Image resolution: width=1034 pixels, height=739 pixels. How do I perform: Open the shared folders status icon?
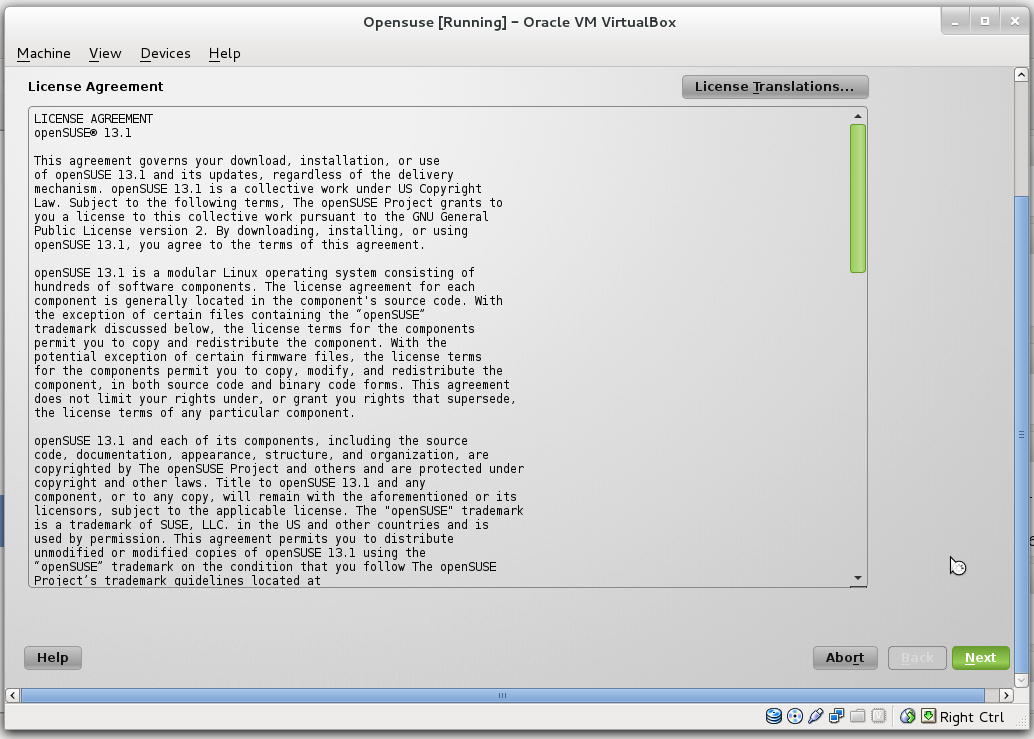click(857, 716)
